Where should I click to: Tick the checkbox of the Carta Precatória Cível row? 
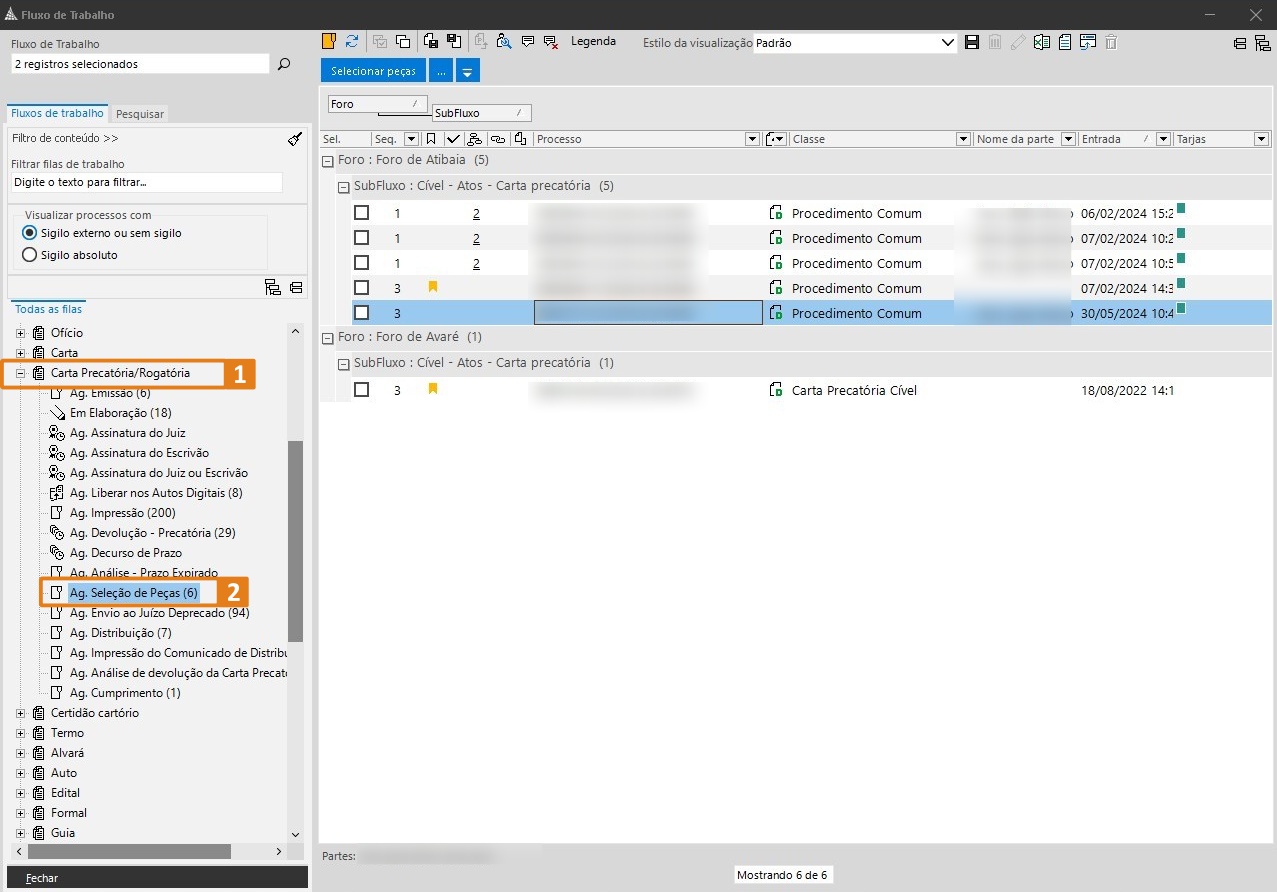[x=362, y=390]
